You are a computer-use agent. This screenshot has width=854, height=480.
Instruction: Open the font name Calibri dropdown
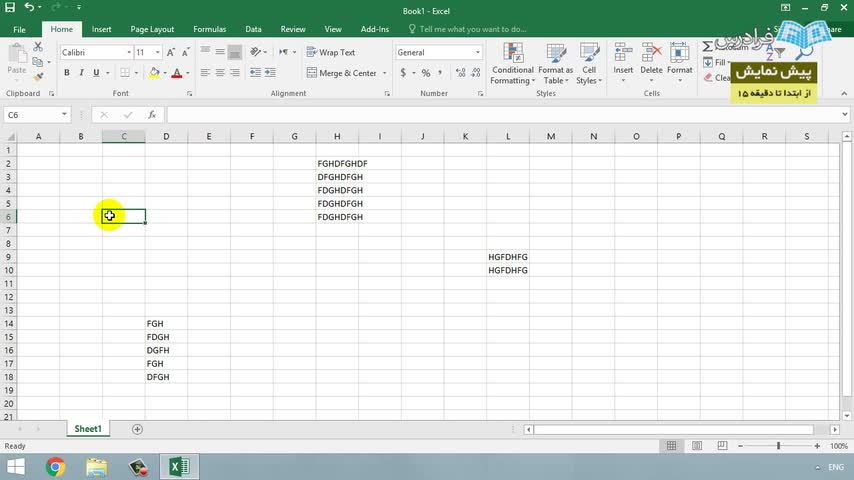coord(129,52)
